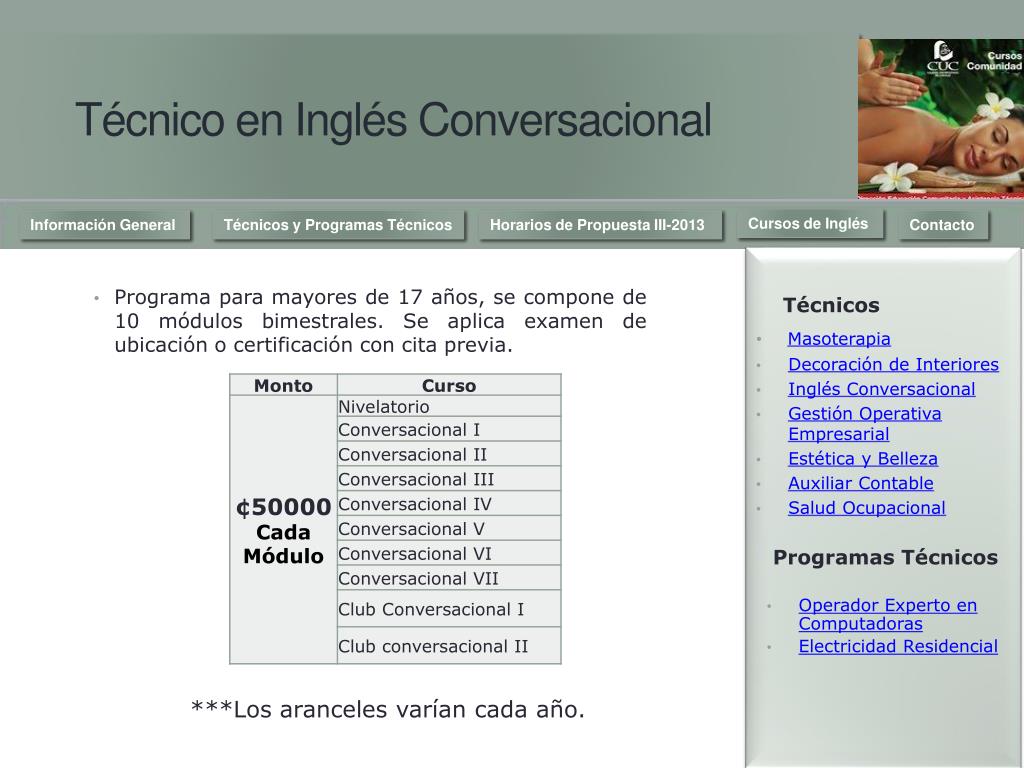The image size is (1024, 768).
Task: Select the Conversacional IV cell
Action: [449, 504]
